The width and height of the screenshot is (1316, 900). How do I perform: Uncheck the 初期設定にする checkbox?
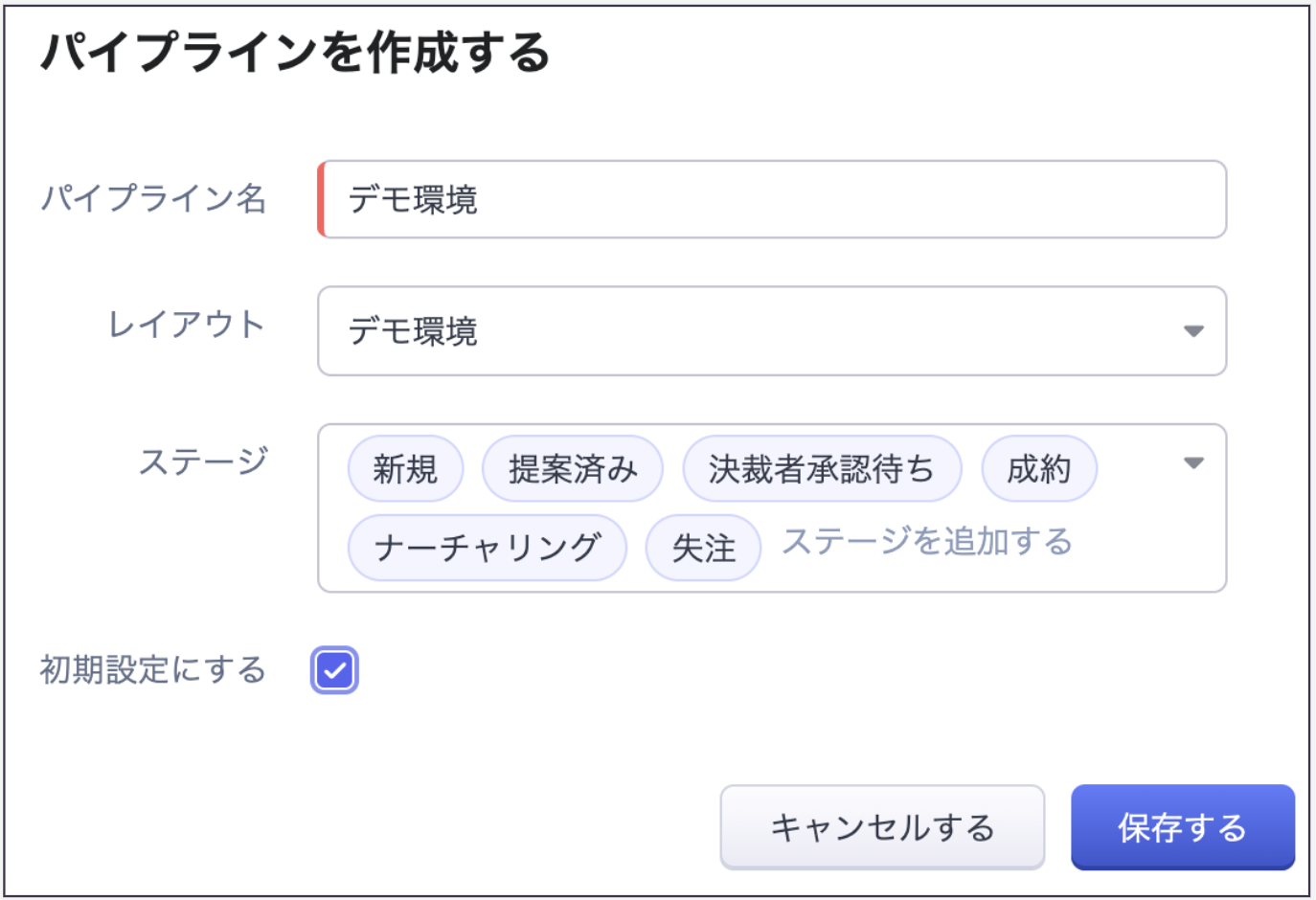tap(334, 670)
